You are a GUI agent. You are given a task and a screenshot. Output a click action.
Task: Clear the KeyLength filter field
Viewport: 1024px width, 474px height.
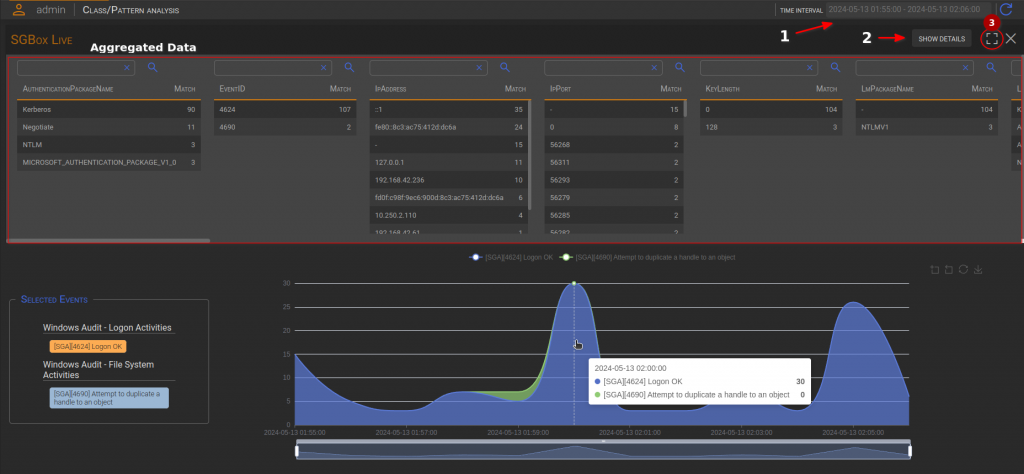click(x=810, y=68)
